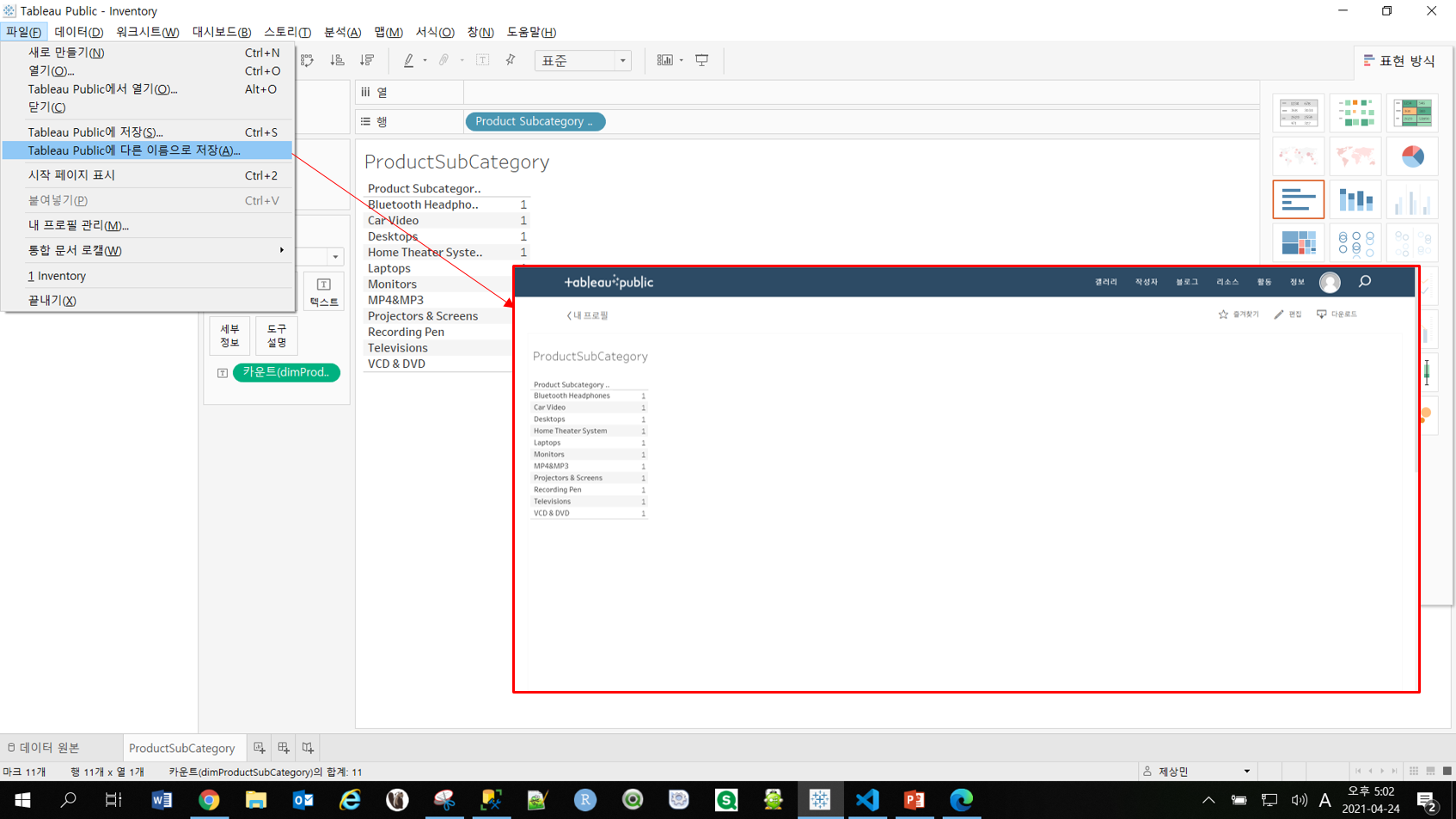The image size is (1456, 819).
Task: Choose Tableau Public에 다른 이름으로 저장 entry
Action: tap(147, 150)
